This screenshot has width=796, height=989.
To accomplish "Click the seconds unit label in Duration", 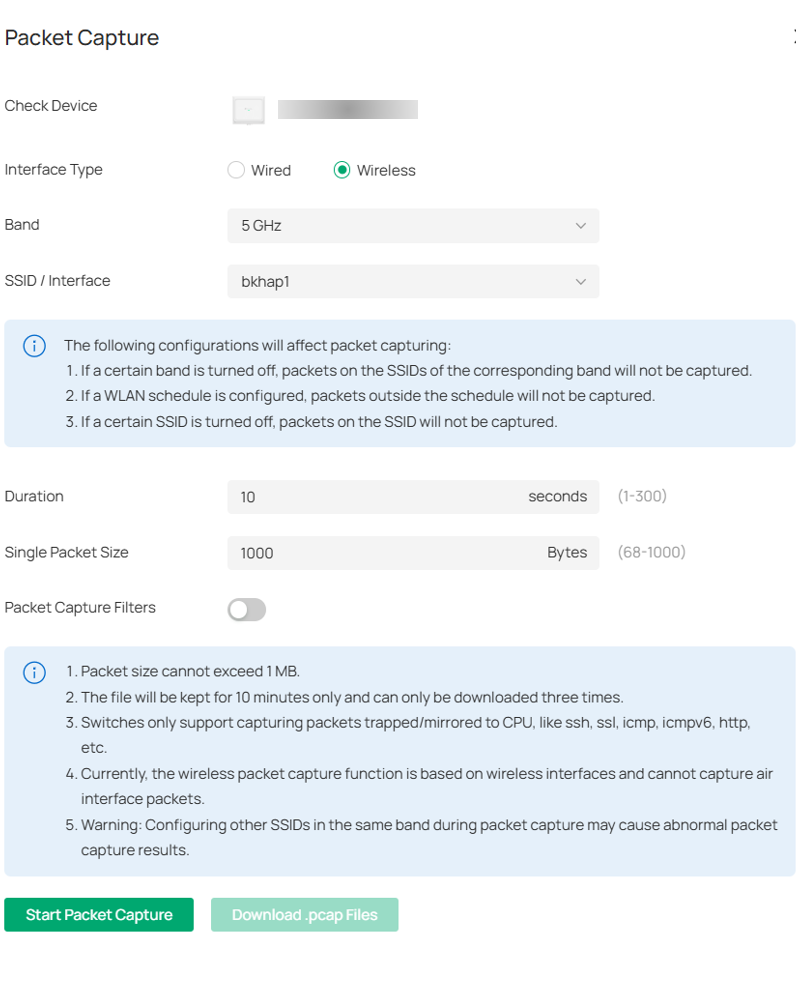I will [x=557, y=496].
